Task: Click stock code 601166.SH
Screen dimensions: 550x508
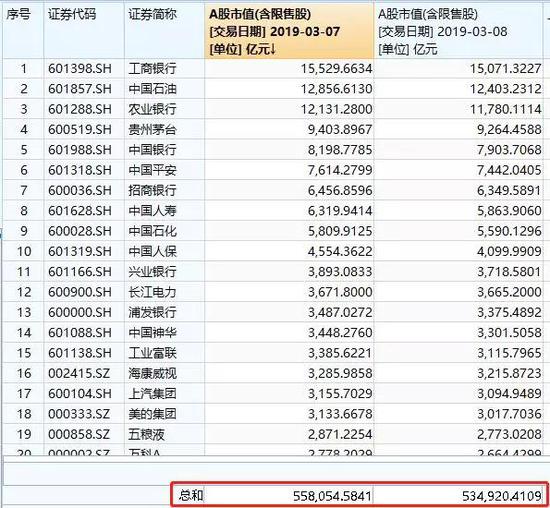Action: (x=80, y=272)
